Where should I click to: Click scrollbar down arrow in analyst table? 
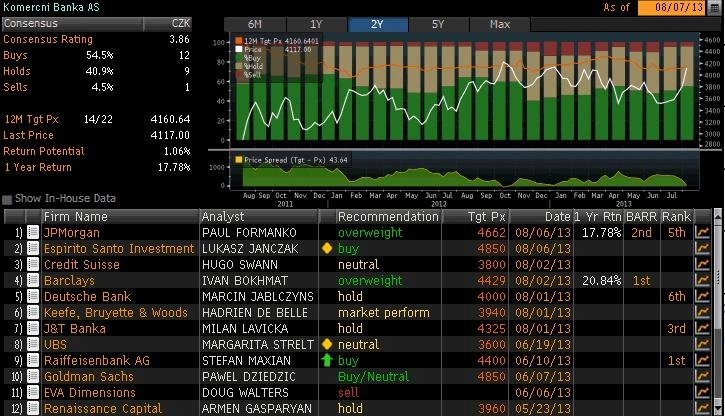(719, 410)
